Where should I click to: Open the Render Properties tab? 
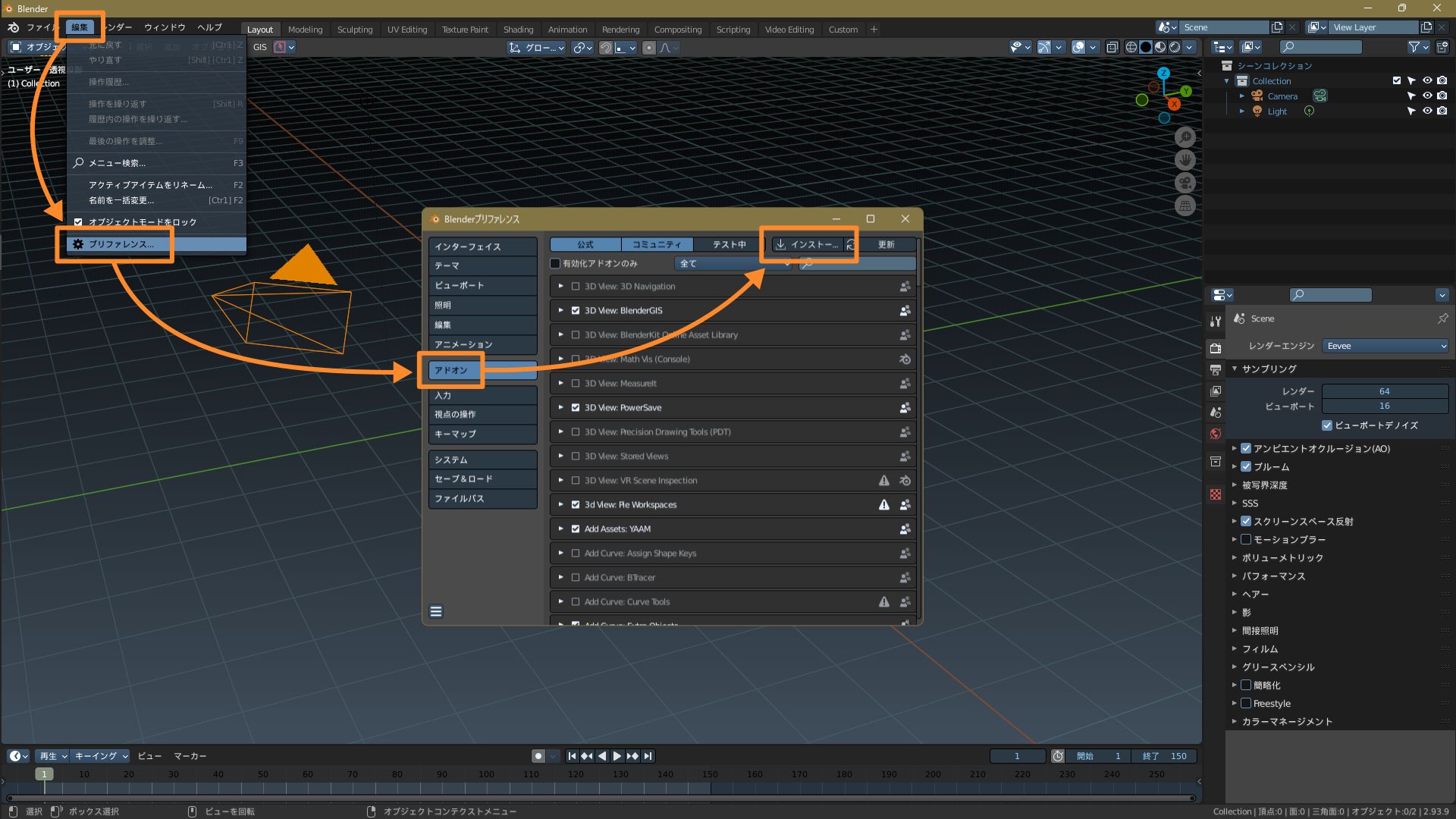click(1216, 350)
